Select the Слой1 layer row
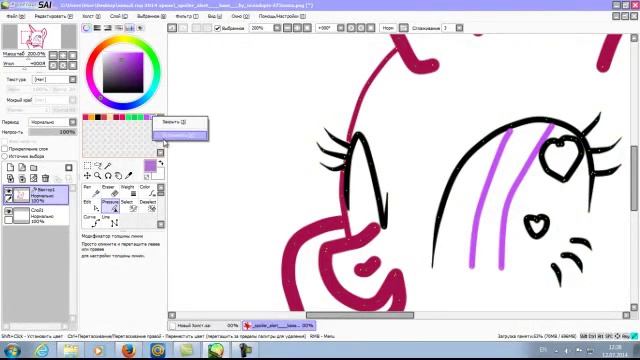This screenshot has height=360, width=640. pos(36,216)
